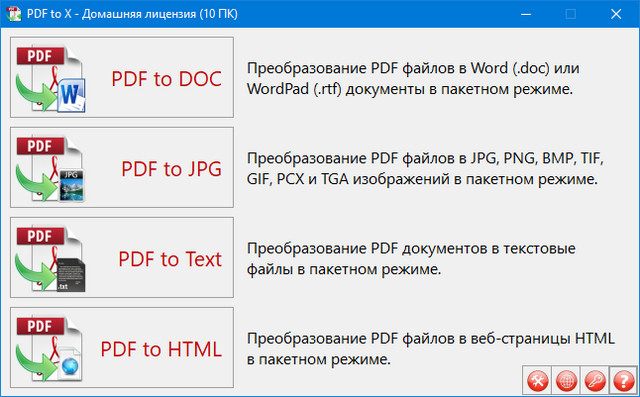Open help via the question mark icon

pyautogui.click(x=623, y=380)
